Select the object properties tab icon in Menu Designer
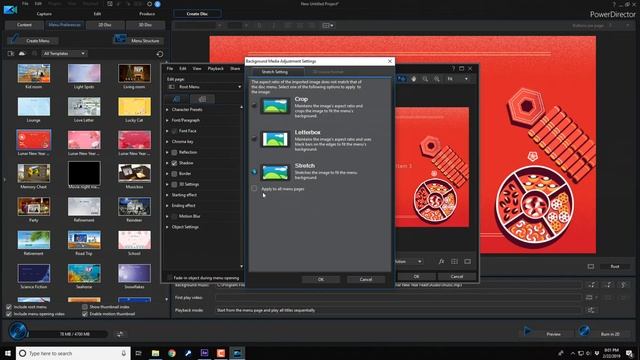This screenshot has width=640, height=360. click(202, 99)
